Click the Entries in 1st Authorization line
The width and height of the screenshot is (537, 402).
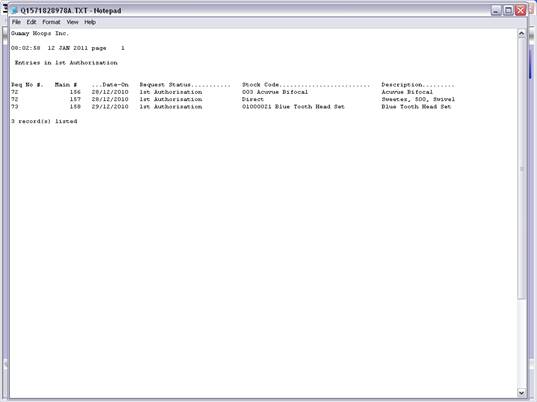click(x=66, y=63)
